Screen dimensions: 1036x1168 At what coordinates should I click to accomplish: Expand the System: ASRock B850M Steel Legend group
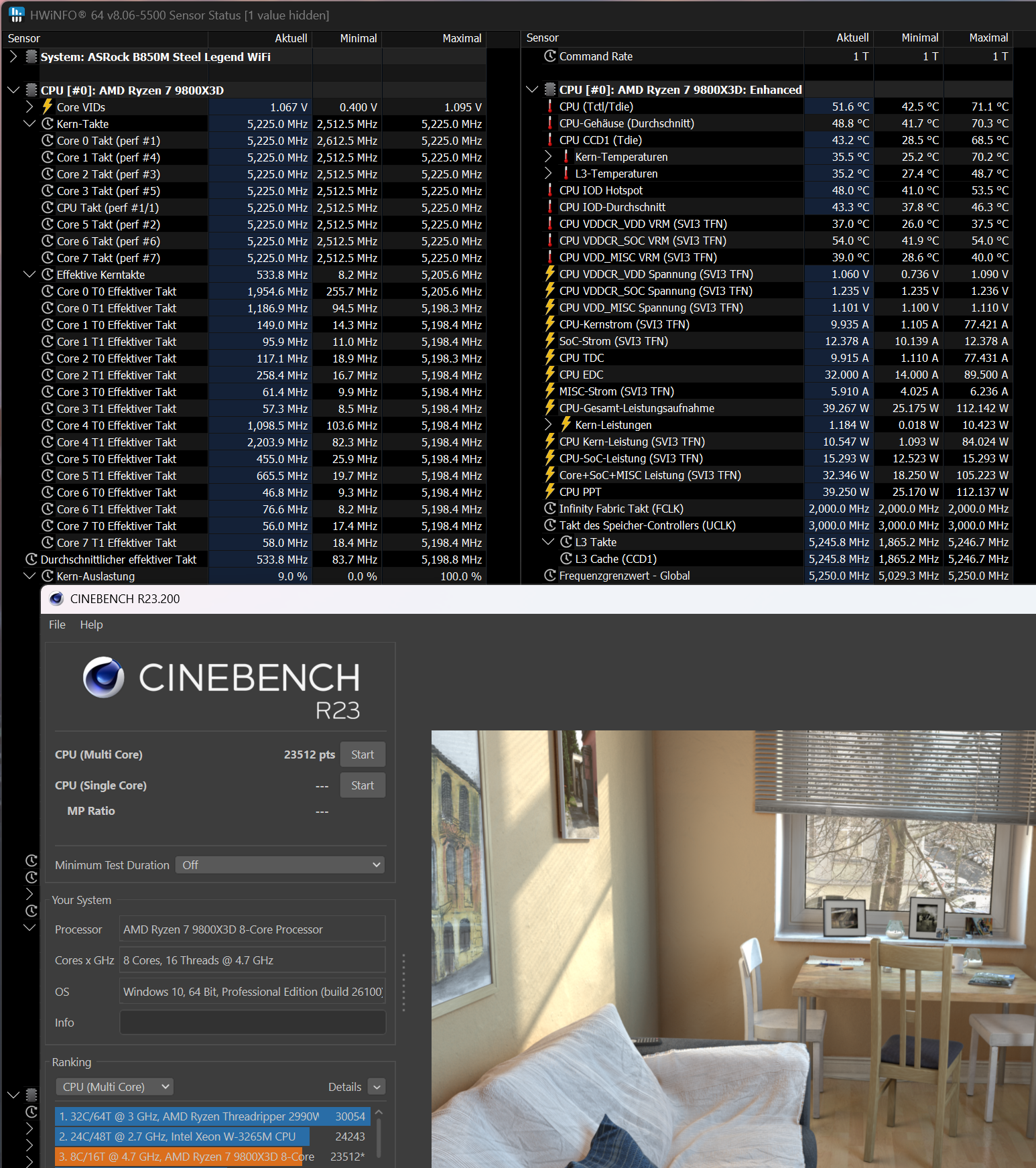tap(13, 56)
